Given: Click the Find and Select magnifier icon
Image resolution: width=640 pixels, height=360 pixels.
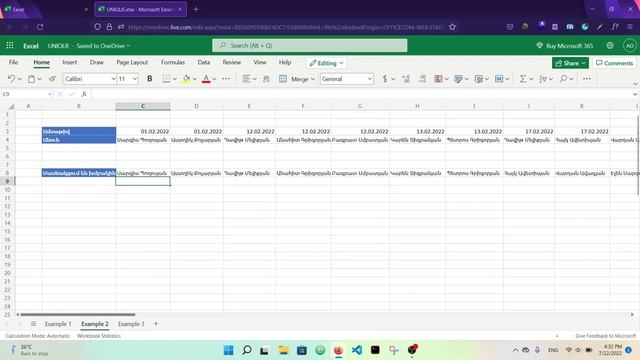Looking at the screenshot, I should point(563,79).
